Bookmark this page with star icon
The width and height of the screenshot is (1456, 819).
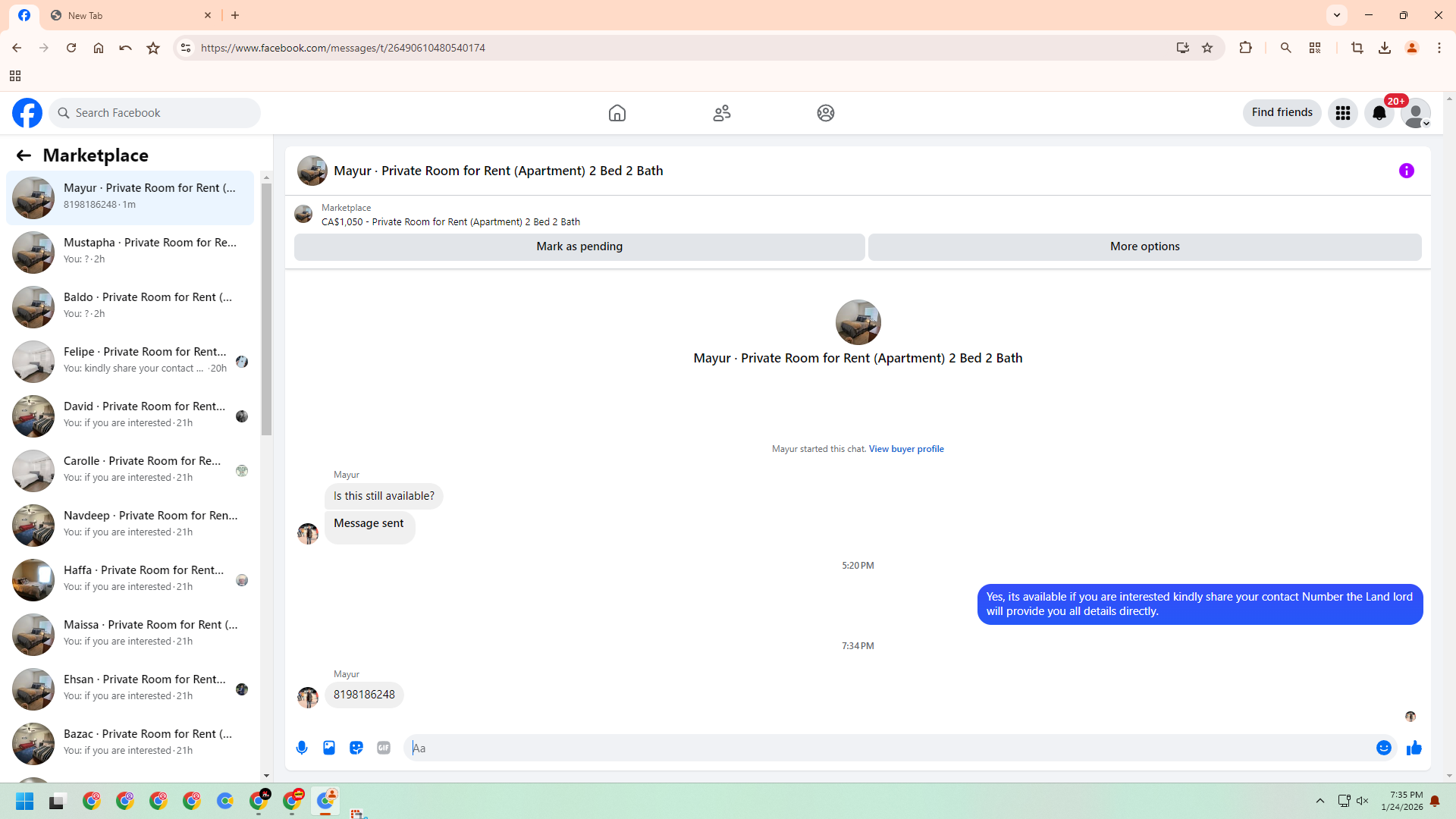pos(1207,48)
